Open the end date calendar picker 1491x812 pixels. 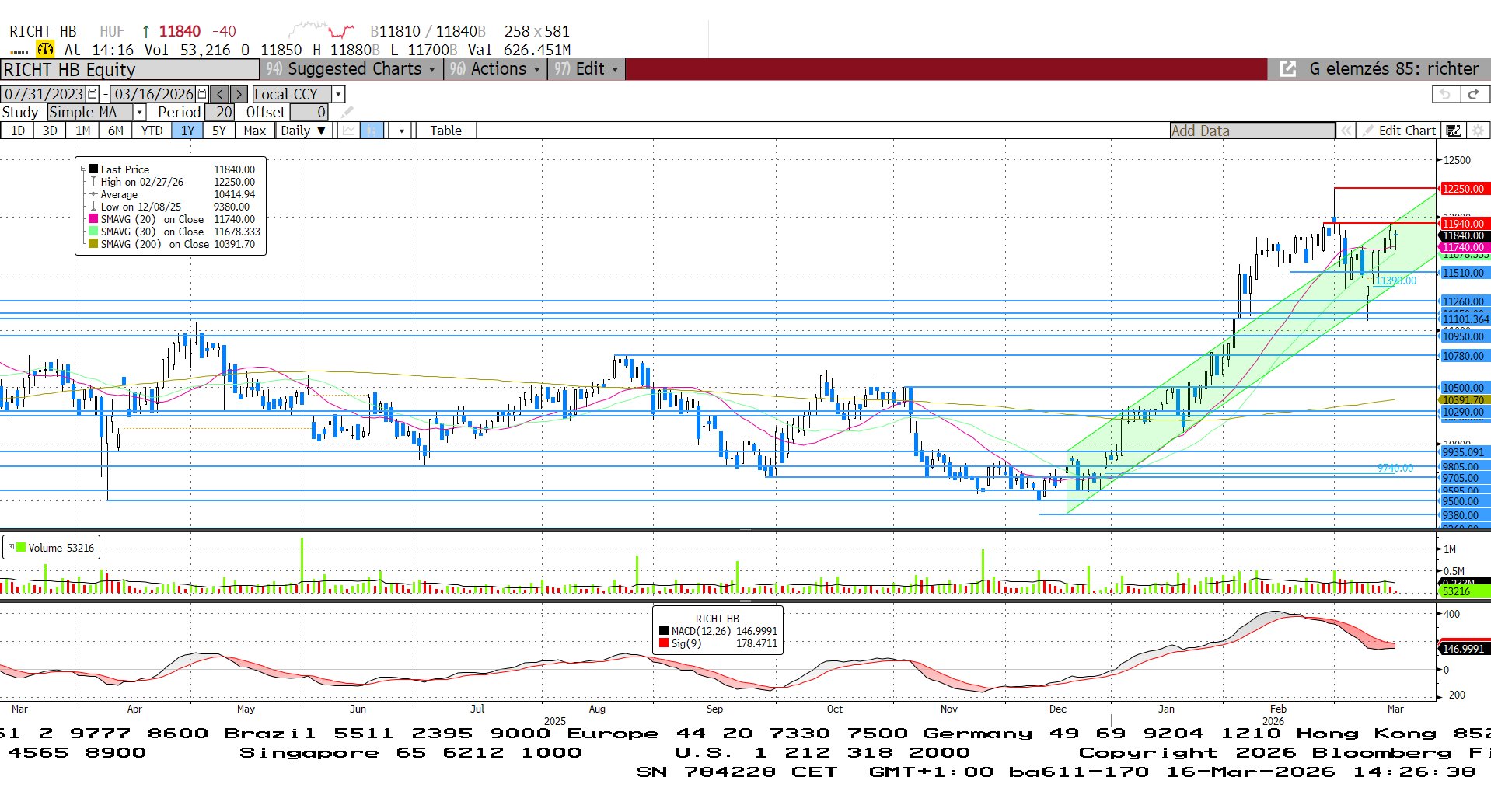point(202,94)
